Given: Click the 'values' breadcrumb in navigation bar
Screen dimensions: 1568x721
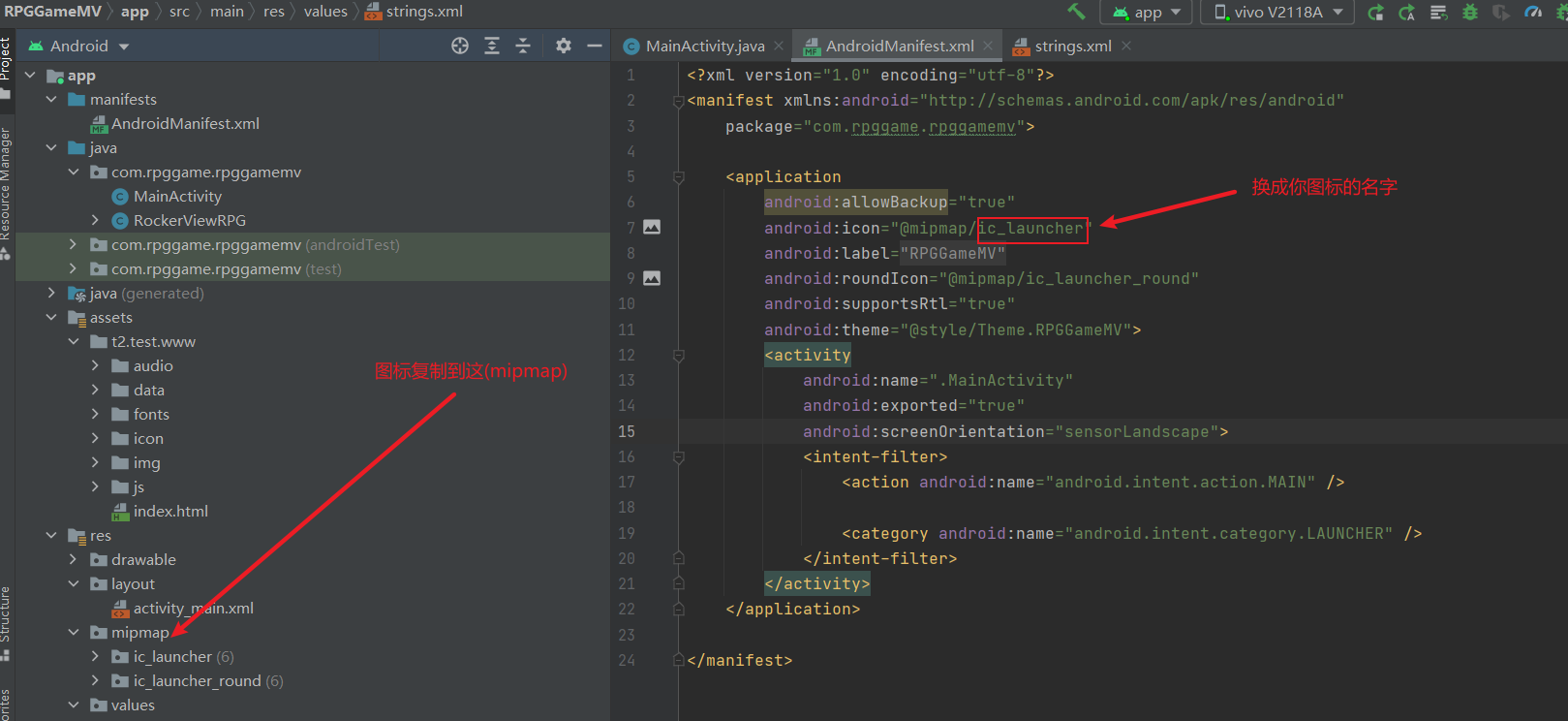Looking at the screenshot, I should [x=325, y=12].
